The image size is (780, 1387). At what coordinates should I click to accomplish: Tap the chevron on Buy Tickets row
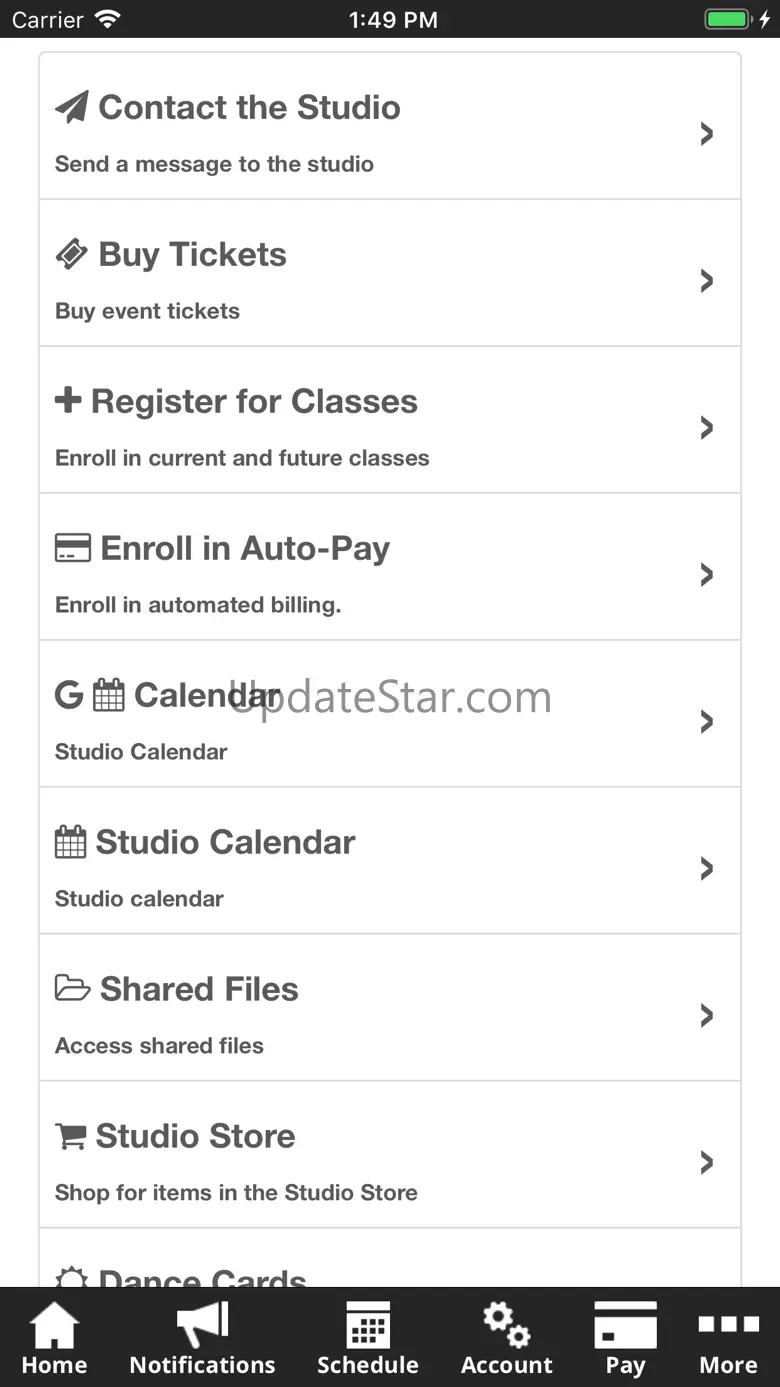click(x=707, y=281)
